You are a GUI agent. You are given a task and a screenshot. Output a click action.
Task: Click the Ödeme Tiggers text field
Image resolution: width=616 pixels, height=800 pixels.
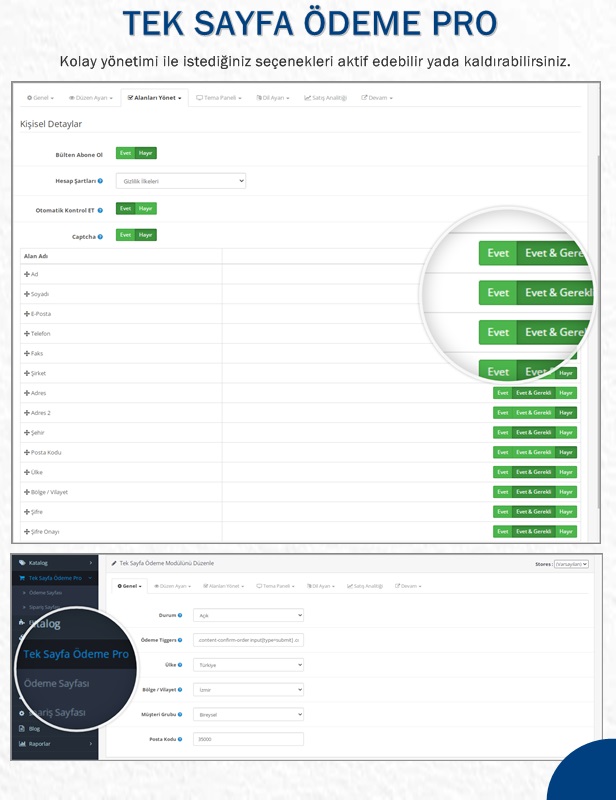pos(248,640)
